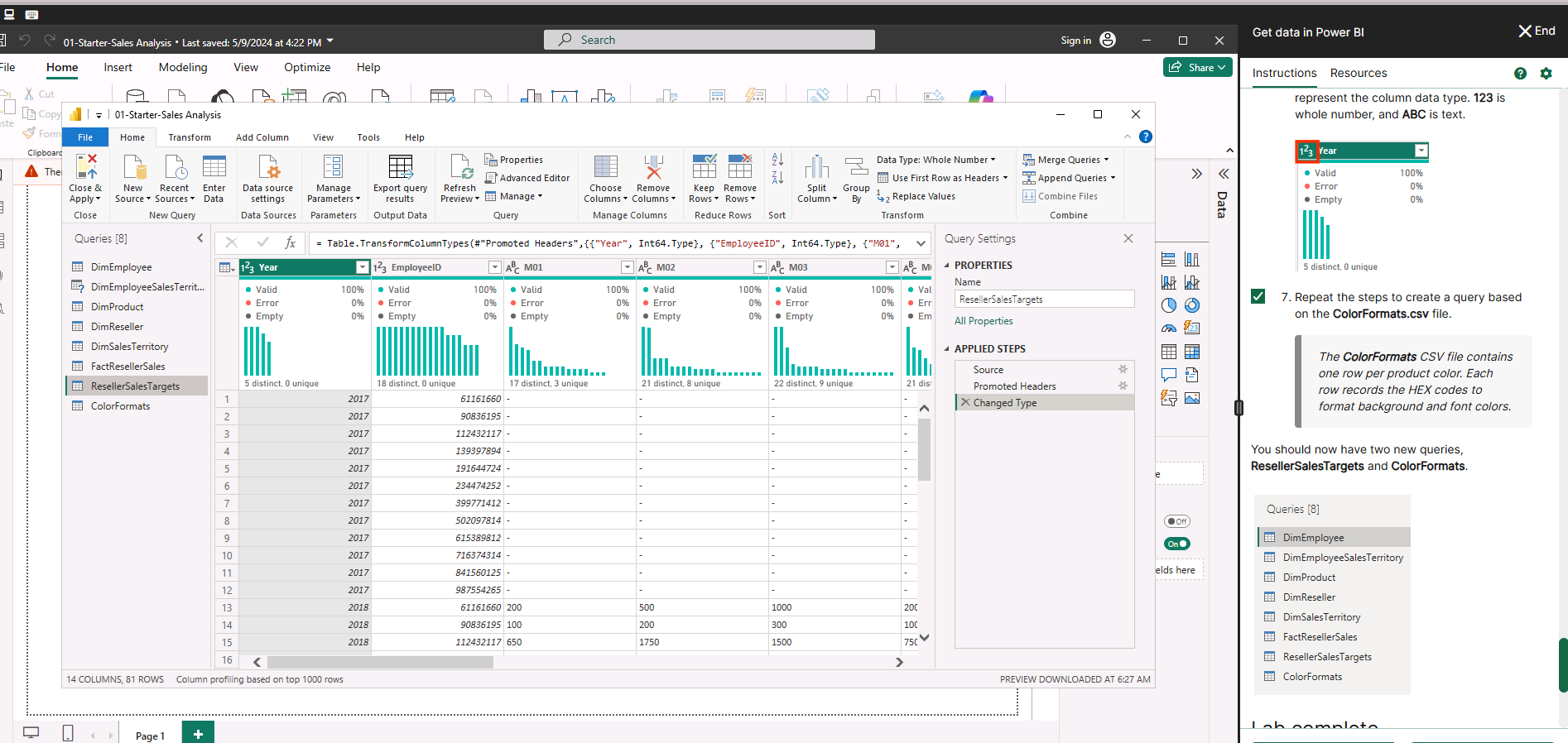Select the FactResellerSales query
The image size is (1568, 743).
[x=137, y=367]
